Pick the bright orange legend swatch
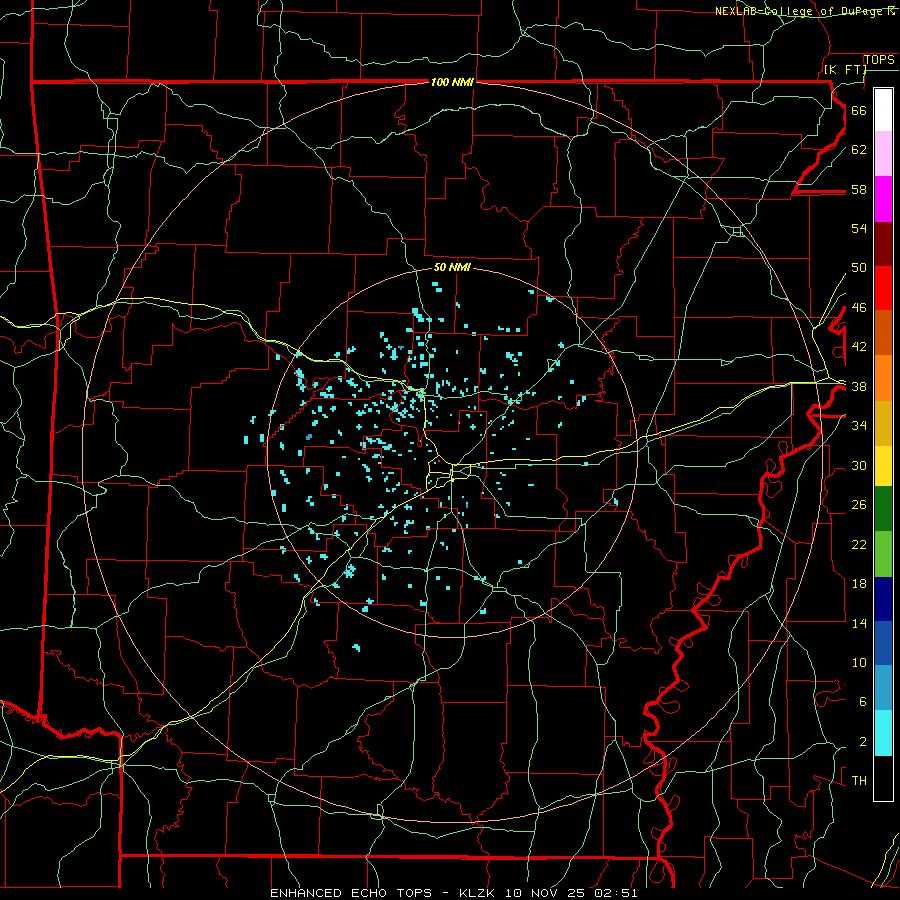 (883, 377)
